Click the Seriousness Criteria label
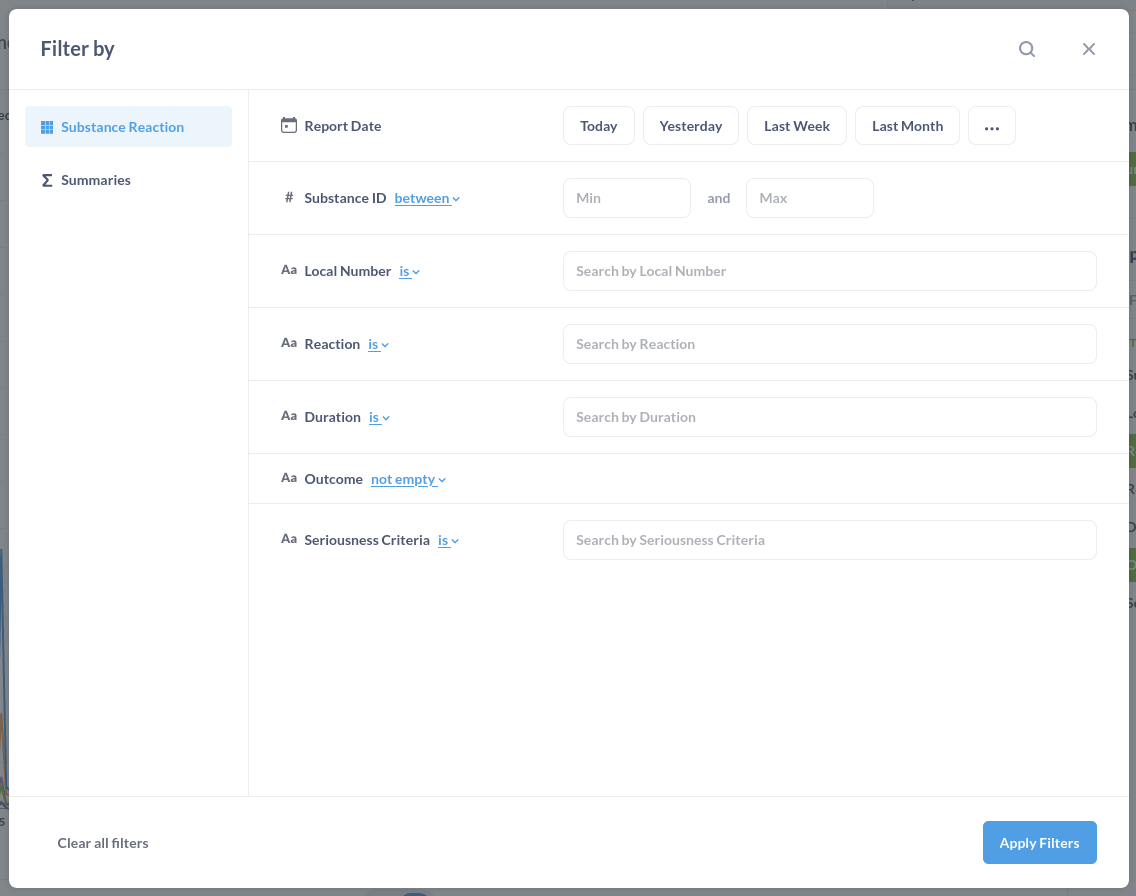 pyautogui.click(x=367, y=540)
